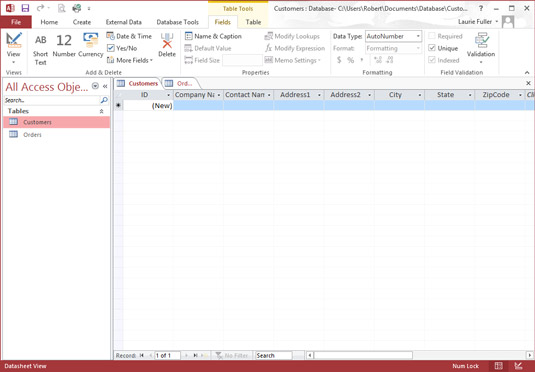The width and height of the screenshot is (535, 372).
Task: Click the record Search box at the bottom
Action: (274, 355)
